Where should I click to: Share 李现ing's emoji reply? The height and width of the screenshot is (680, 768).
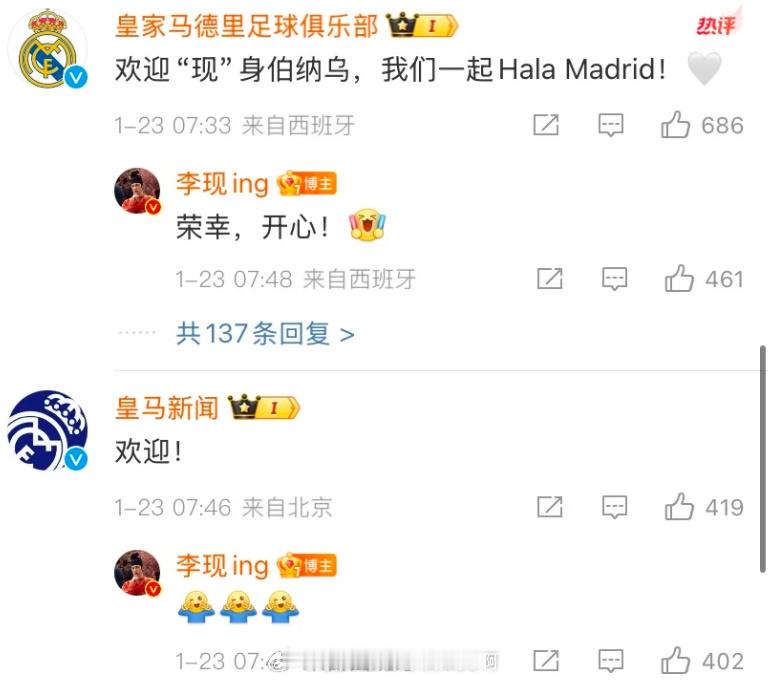546,660
